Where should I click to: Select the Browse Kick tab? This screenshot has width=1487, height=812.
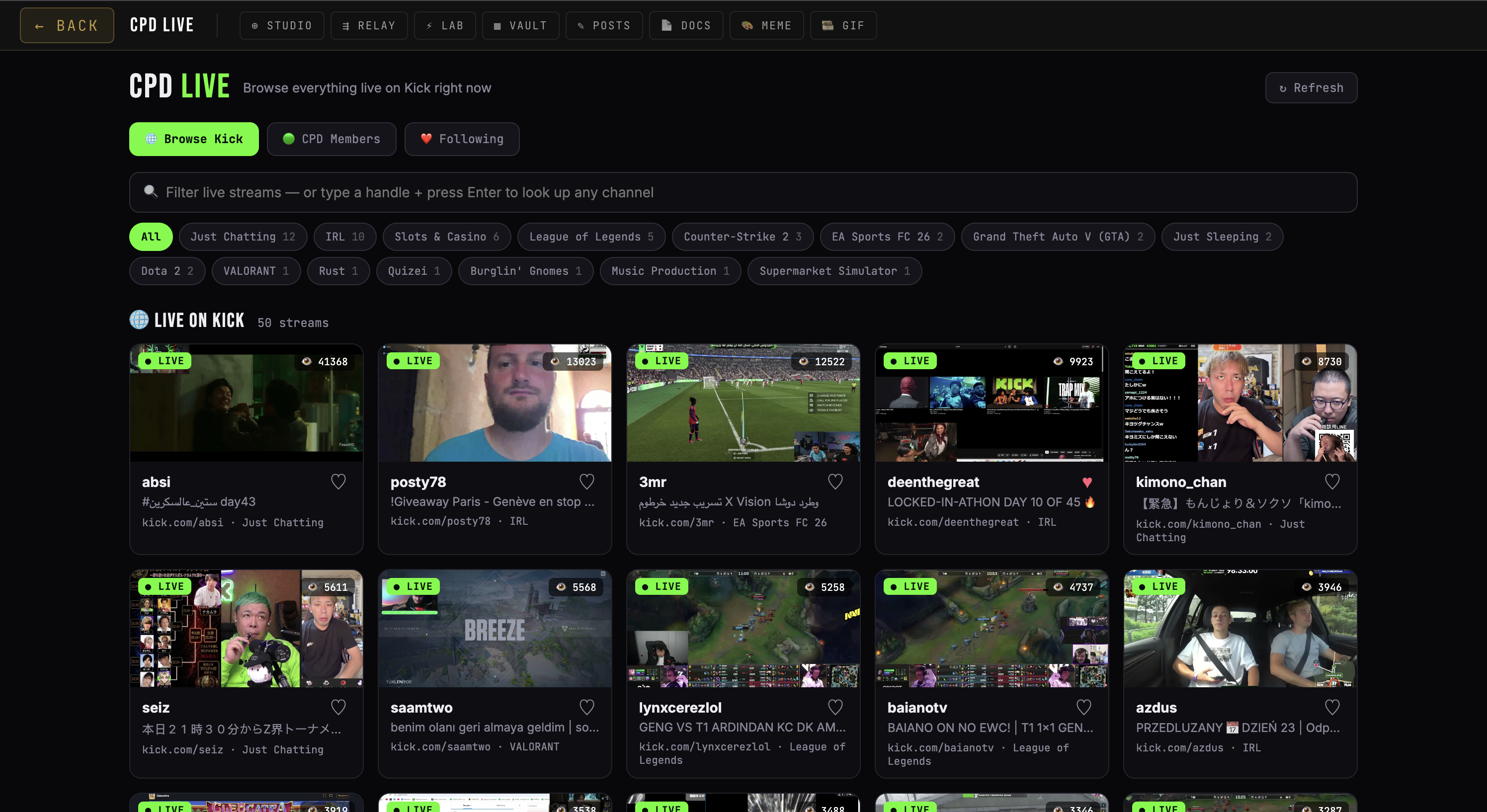[194, 139]
